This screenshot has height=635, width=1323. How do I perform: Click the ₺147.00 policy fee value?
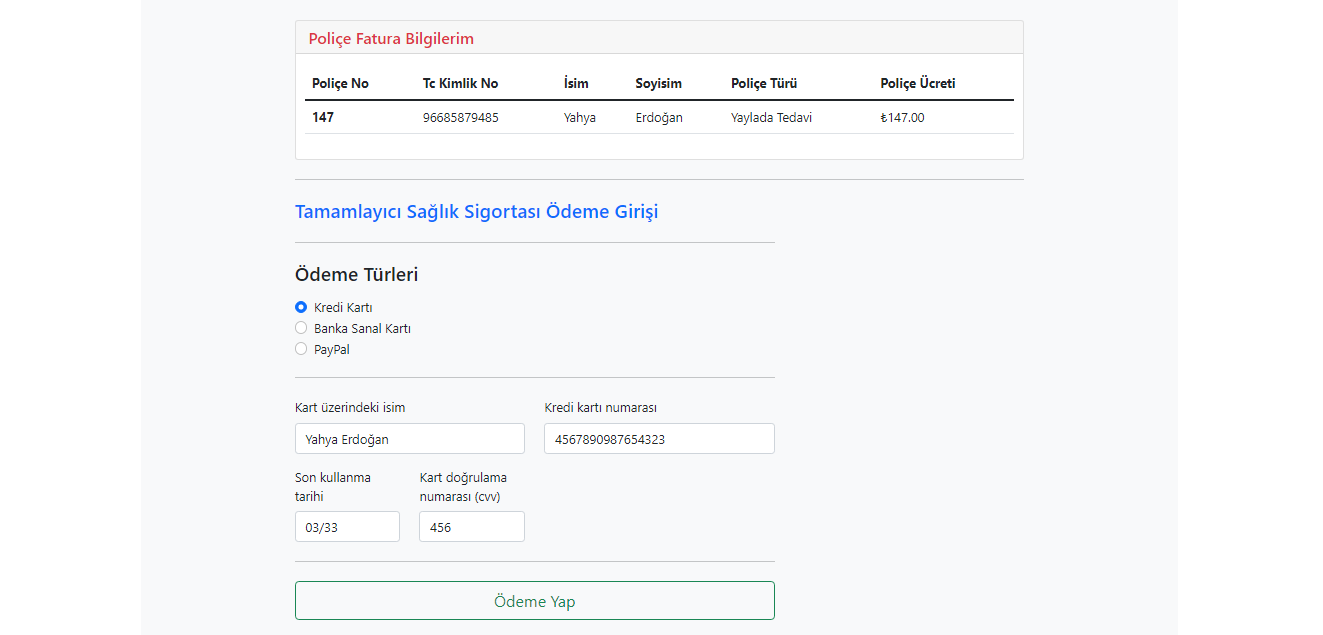coord(901,117)
